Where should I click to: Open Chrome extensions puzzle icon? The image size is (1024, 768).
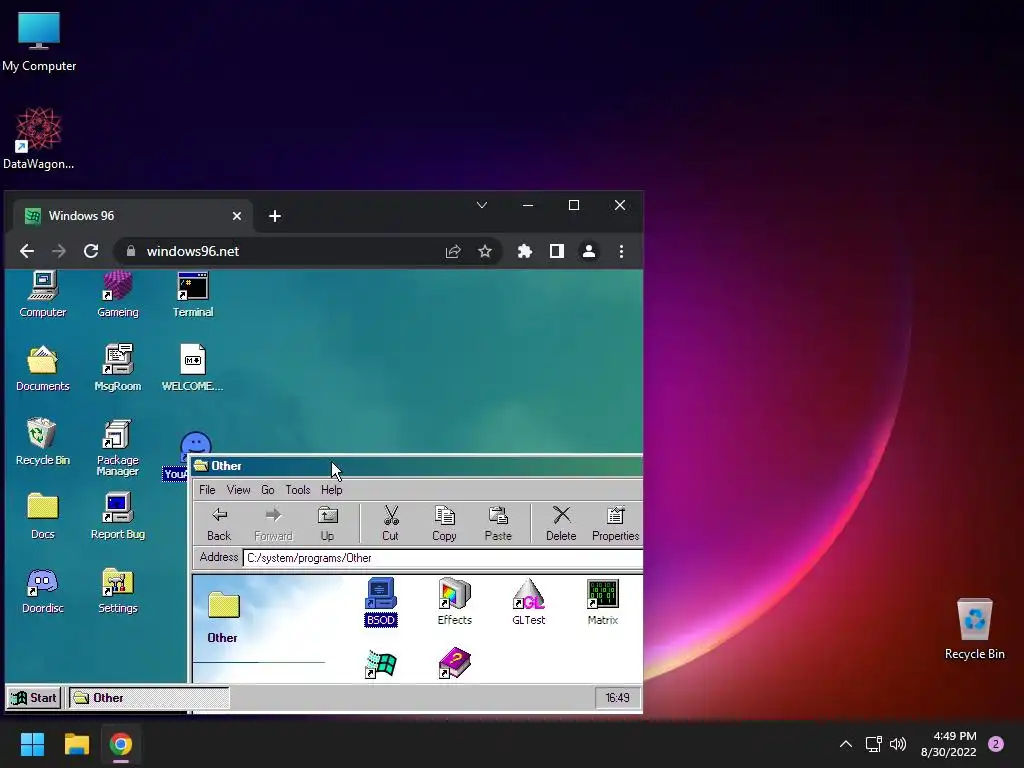(524, 251)
